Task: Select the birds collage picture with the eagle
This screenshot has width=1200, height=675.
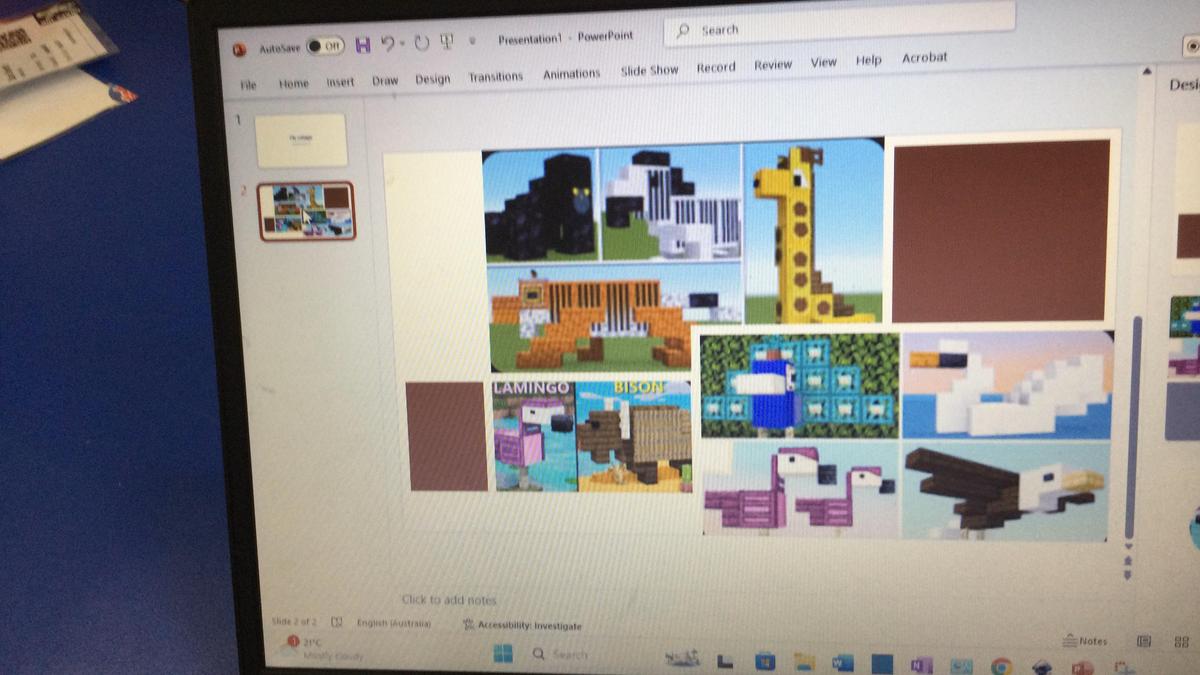Action: pos(907,435)
